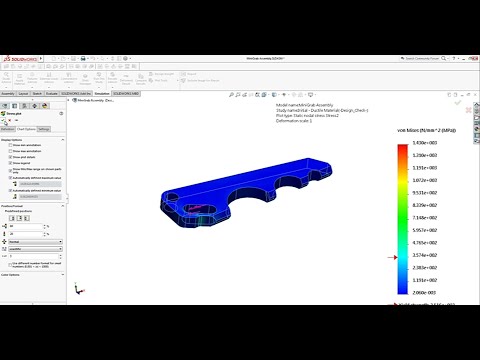This screenshot has width=480, height=360.
Task: Switch to the SOLIDWORKS Add-Ins tab
Action: (76, 94)
